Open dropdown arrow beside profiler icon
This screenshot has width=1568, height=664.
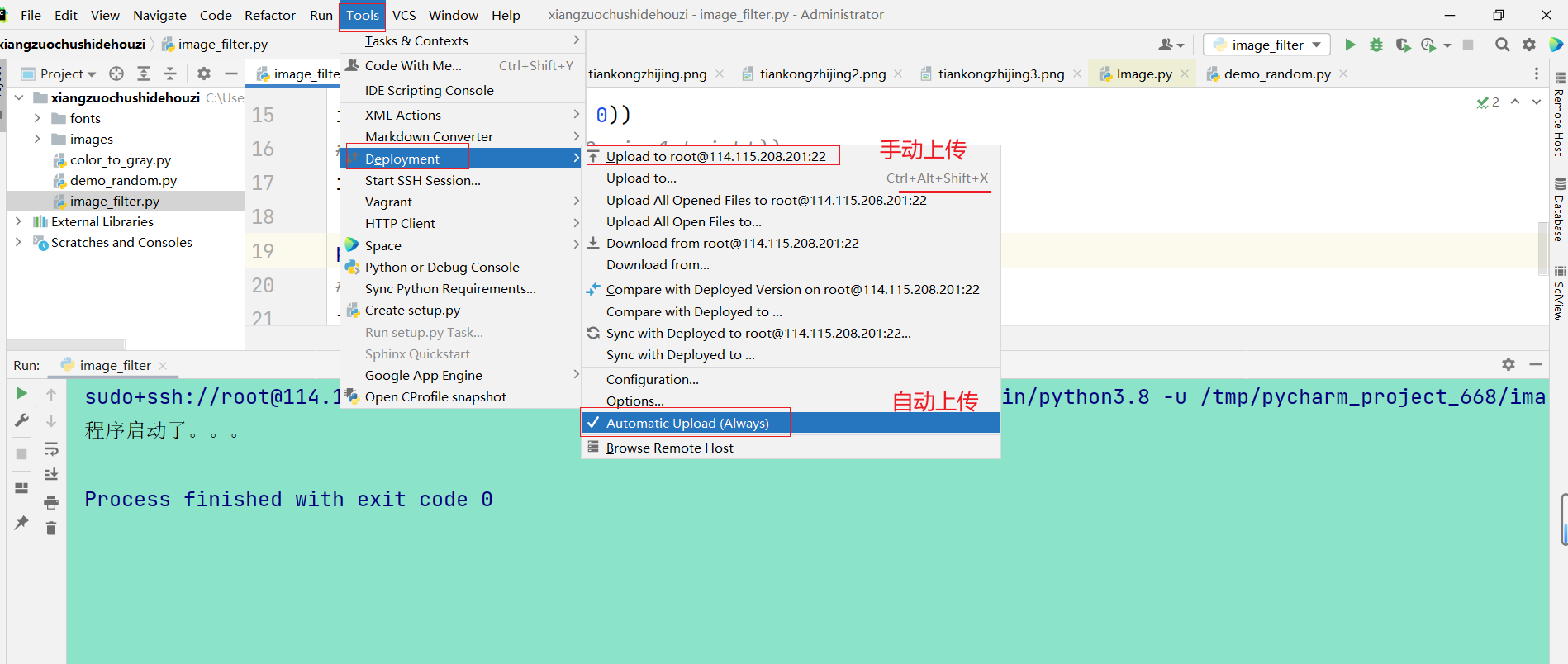click(1447, 45)
